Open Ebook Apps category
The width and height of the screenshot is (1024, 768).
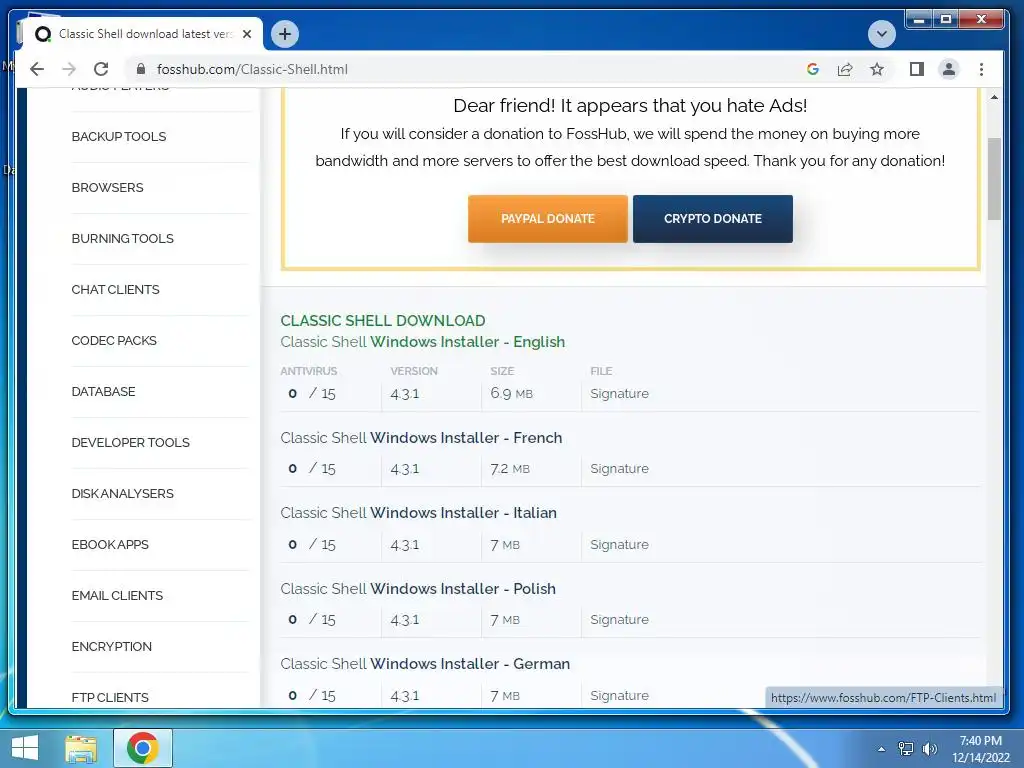point(110,544)
